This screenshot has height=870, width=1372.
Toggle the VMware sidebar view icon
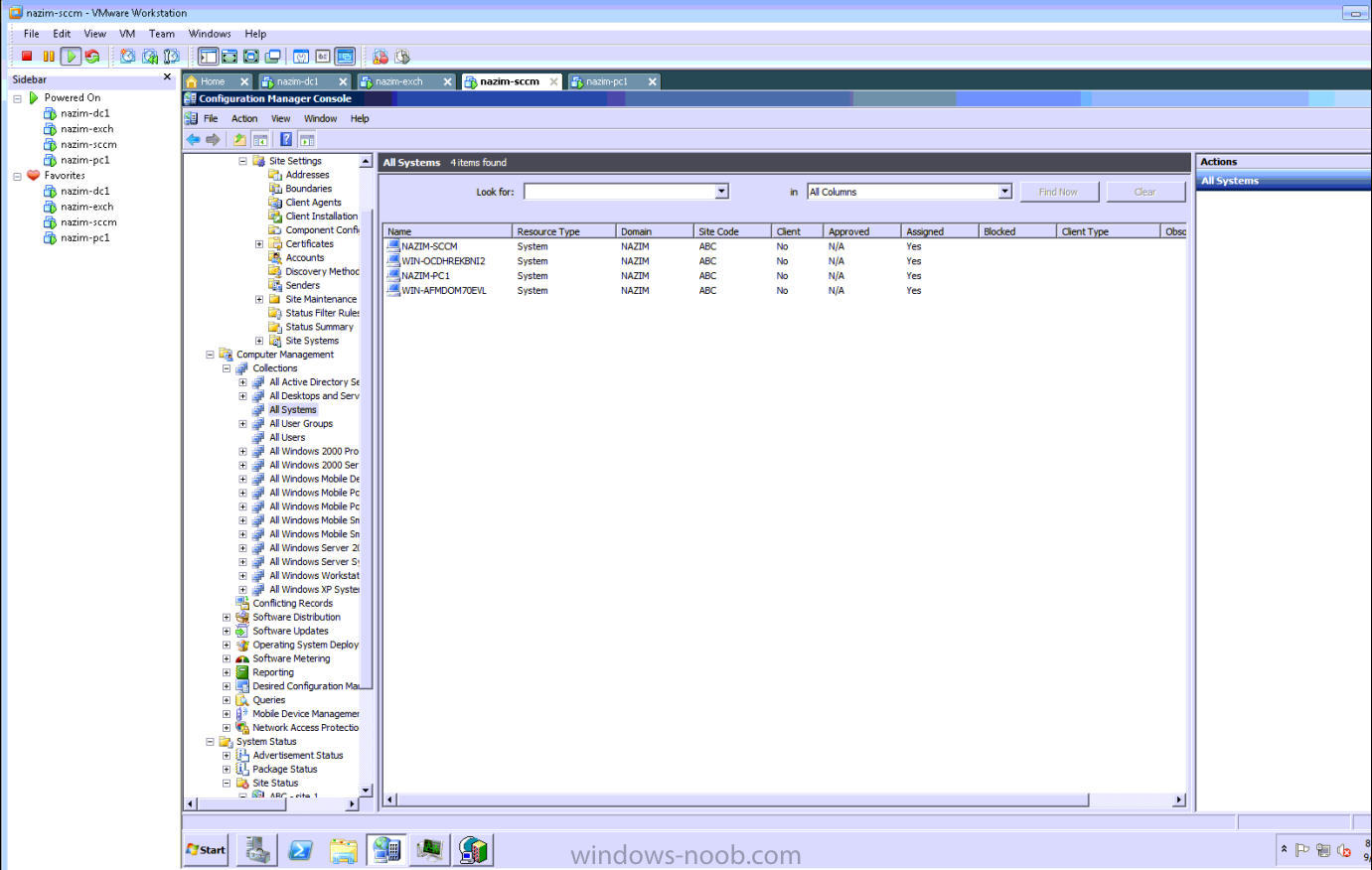[x=208, y=57]
